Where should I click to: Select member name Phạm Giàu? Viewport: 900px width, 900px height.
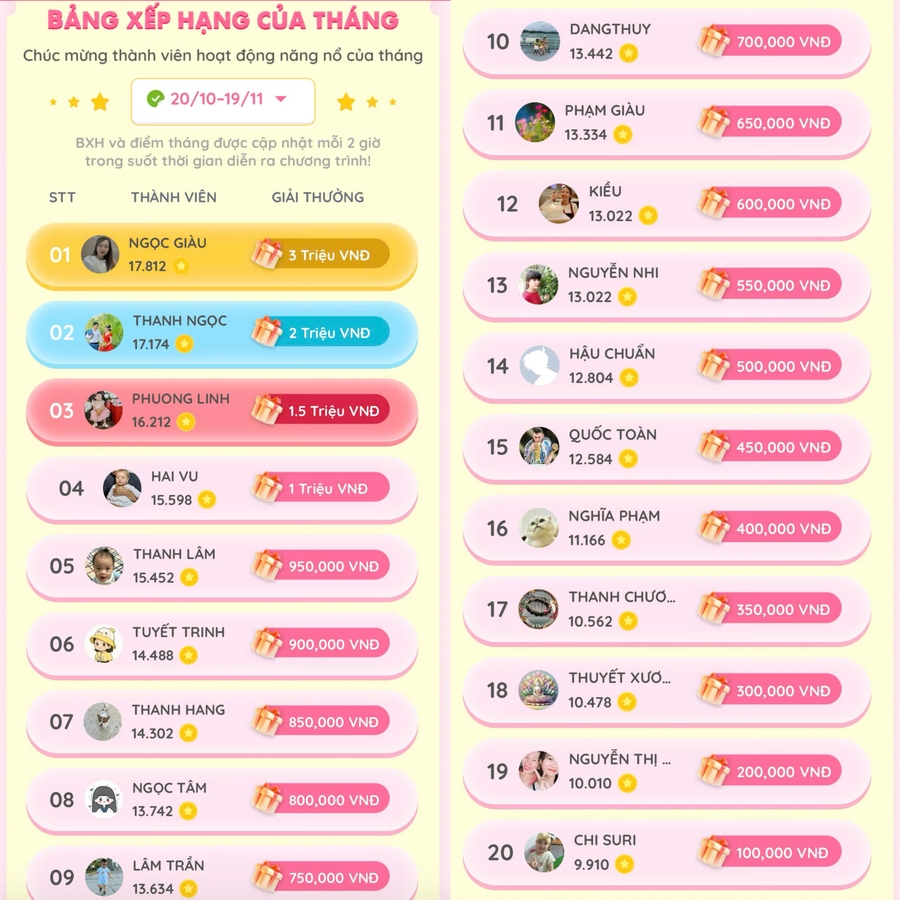[604, 110]
